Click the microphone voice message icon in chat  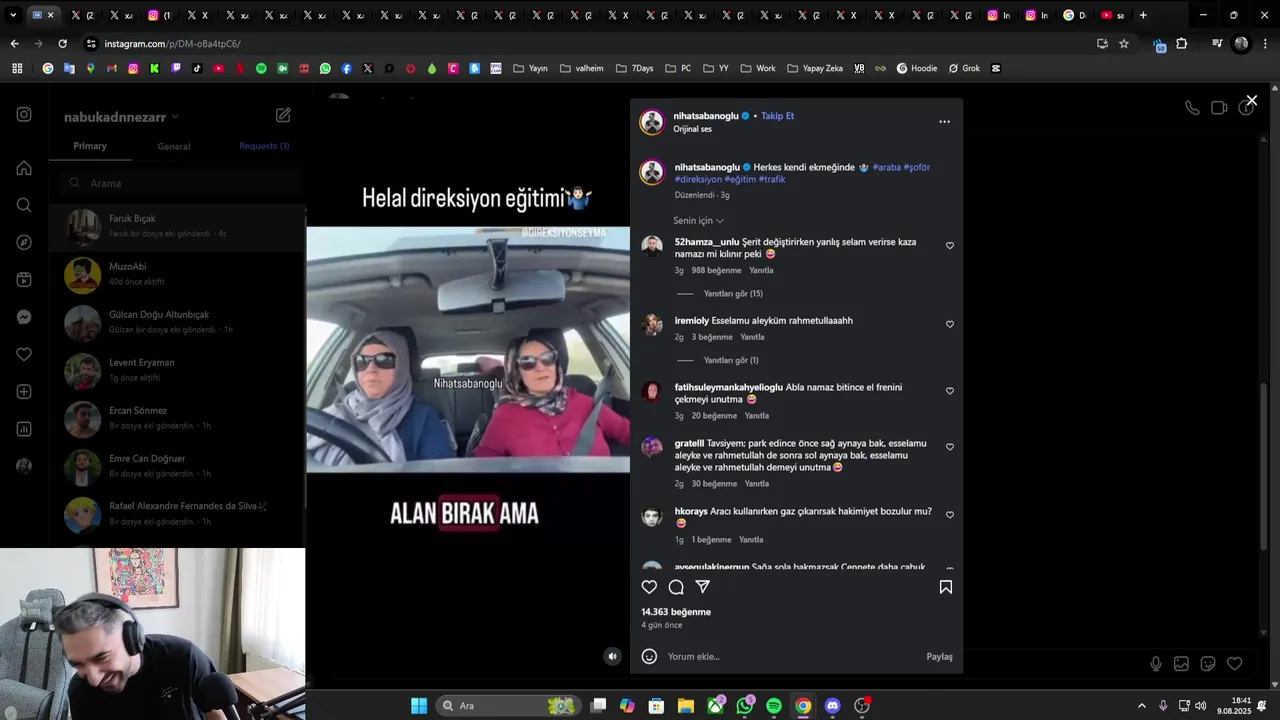click(x=1156, y=664)
